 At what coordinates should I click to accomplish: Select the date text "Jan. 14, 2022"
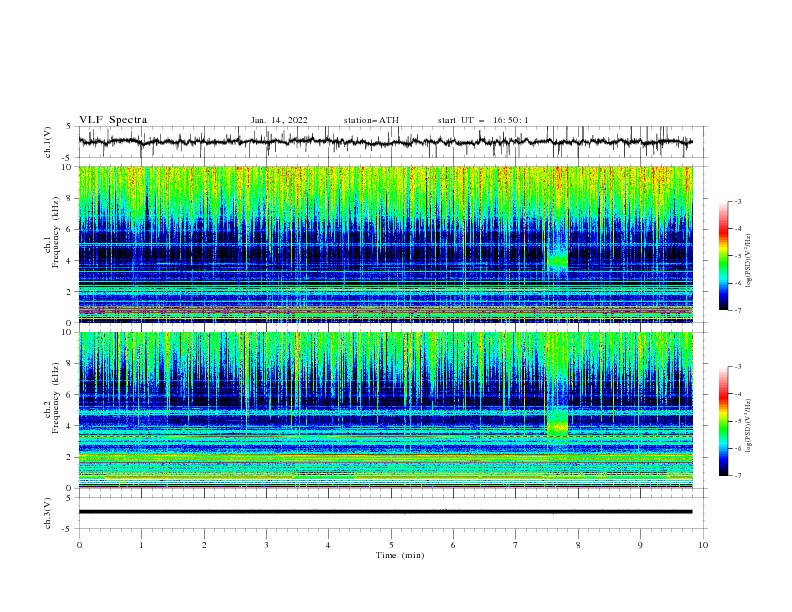click(x=279, y=120)
